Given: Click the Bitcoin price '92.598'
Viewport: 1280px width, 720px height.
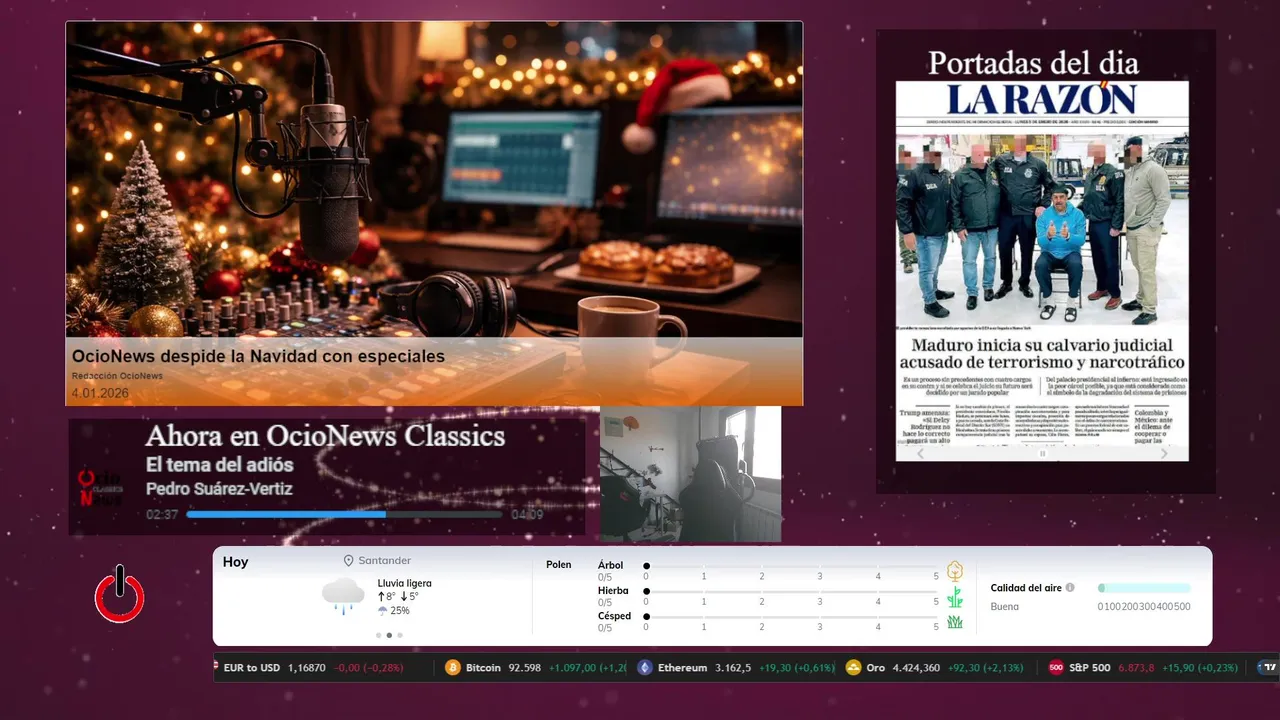Looking at the screenshot, I should tap(525, 667).
